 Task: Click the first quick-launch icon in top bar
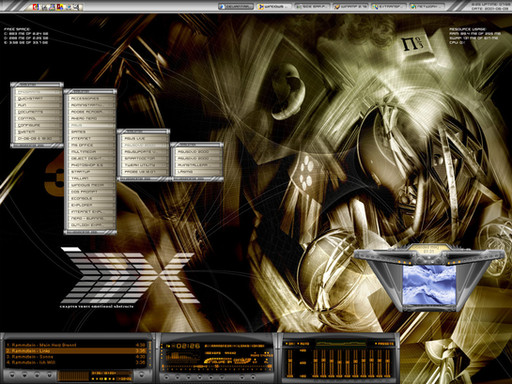35,7
